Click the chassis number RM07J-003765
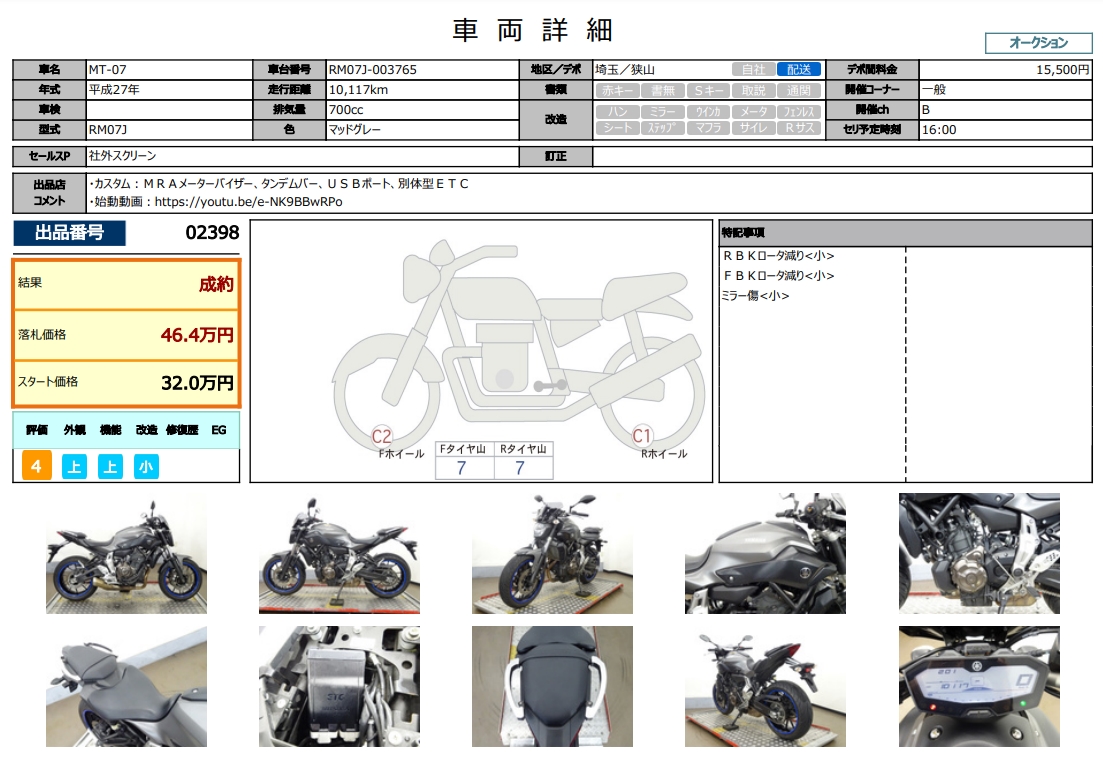The width and height of the screenshot is (1103, 784). [422, 70]
